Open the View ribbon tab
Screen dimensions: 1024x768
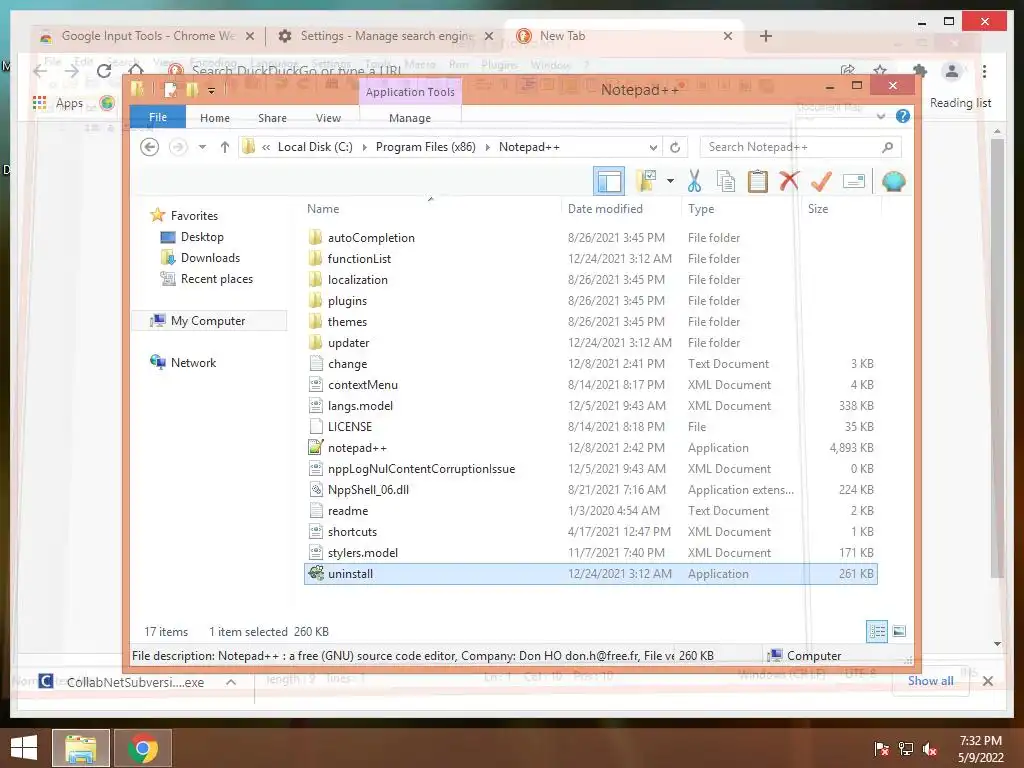328,118
